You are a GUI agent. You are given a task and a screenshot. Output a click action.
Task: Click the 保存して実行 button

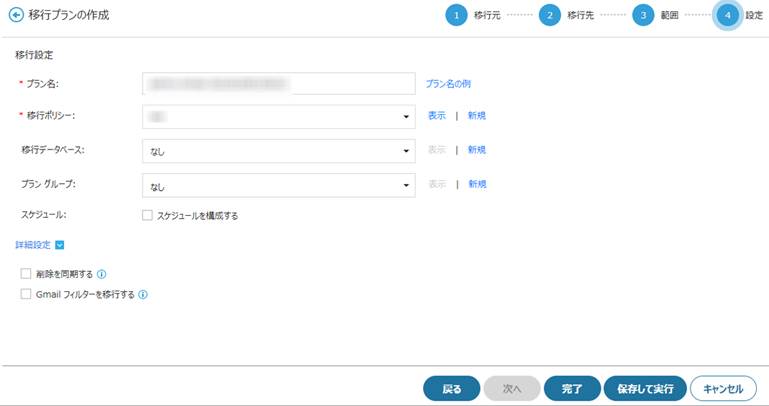tap(645, 389)
